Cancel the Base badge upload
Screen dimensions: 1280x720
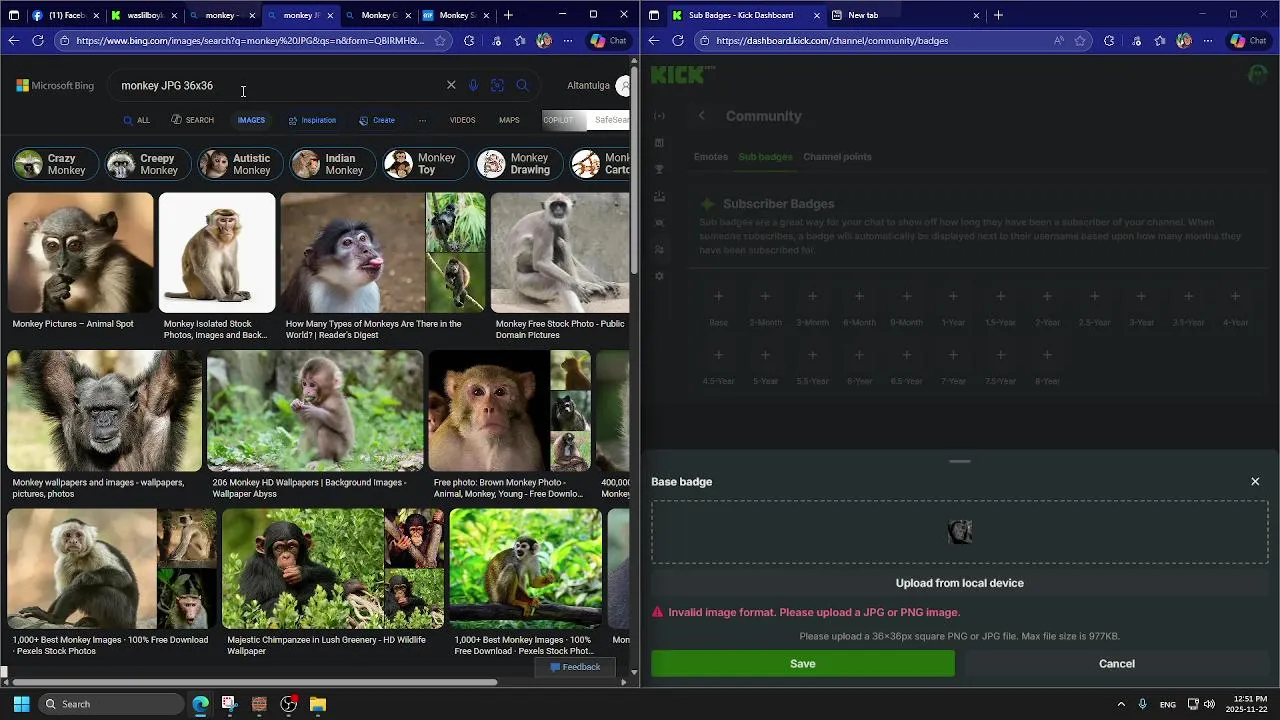[x=1117, y=664]
